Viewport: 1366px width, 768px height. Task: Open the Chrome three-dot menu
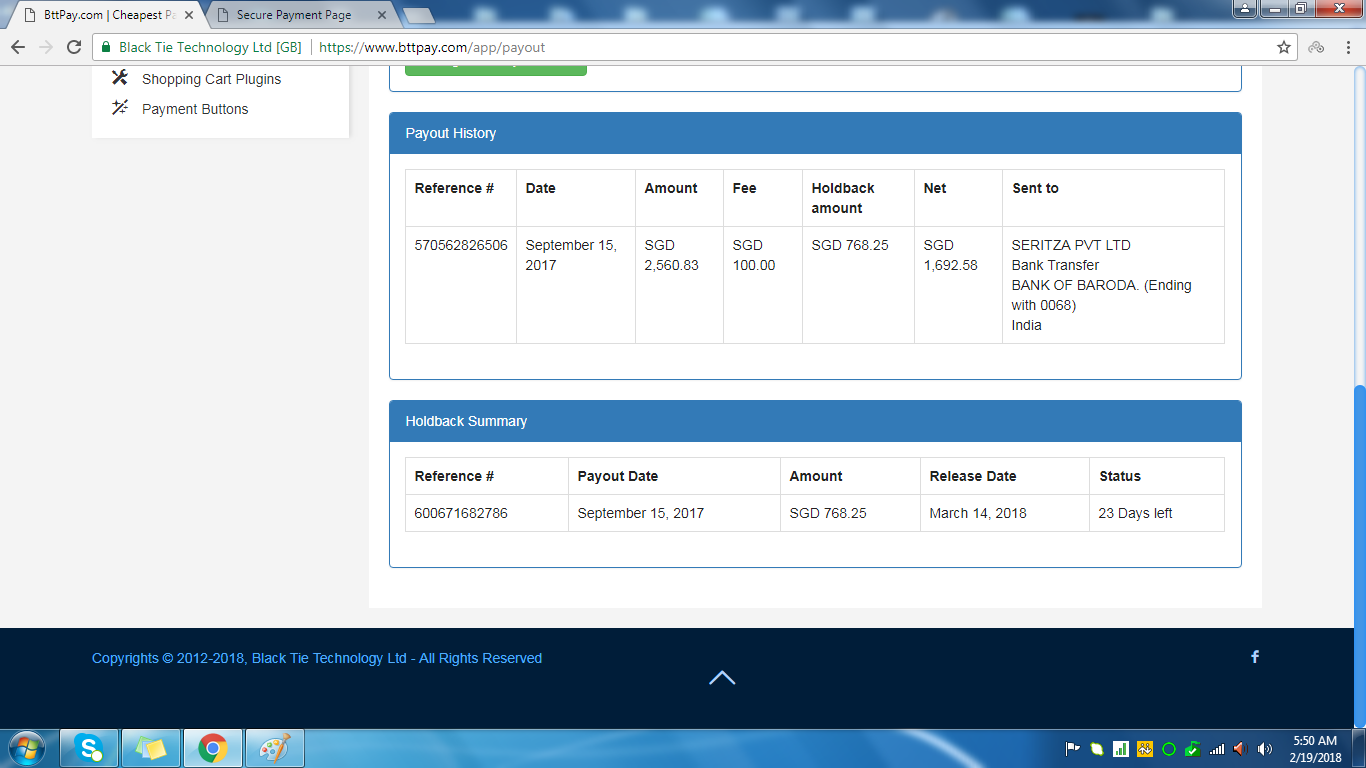[x=1346, y=47]
